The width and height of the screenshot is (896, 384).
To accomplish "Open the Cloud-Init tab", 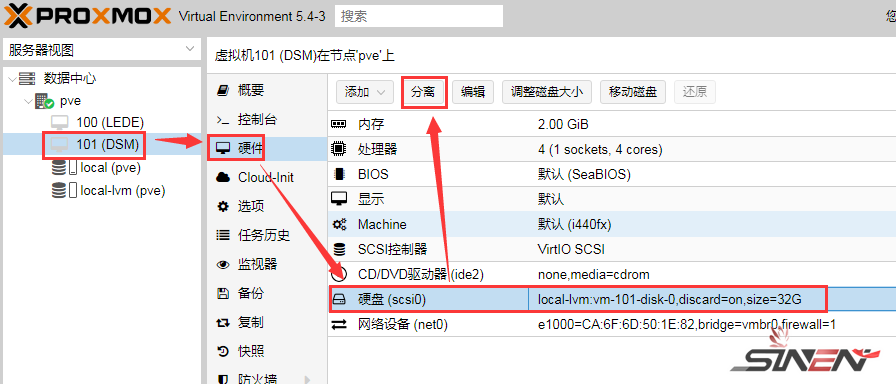I will click(267, 178).
